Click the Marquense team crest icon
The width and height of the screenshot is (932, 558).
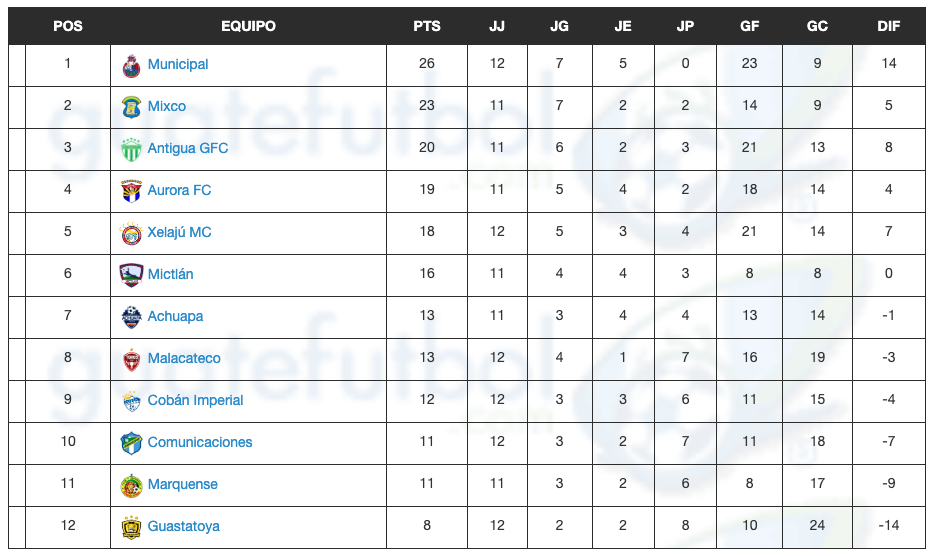[131, 485]
